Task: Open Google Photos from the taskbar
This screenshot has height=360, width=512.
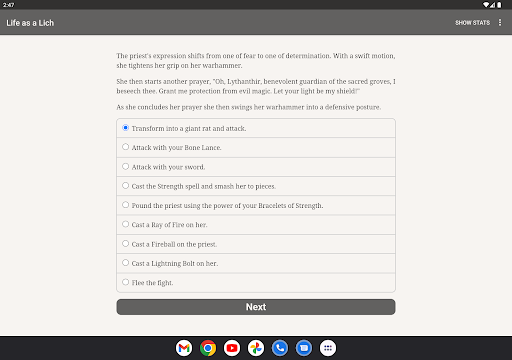Action: [x=256, y=348]
